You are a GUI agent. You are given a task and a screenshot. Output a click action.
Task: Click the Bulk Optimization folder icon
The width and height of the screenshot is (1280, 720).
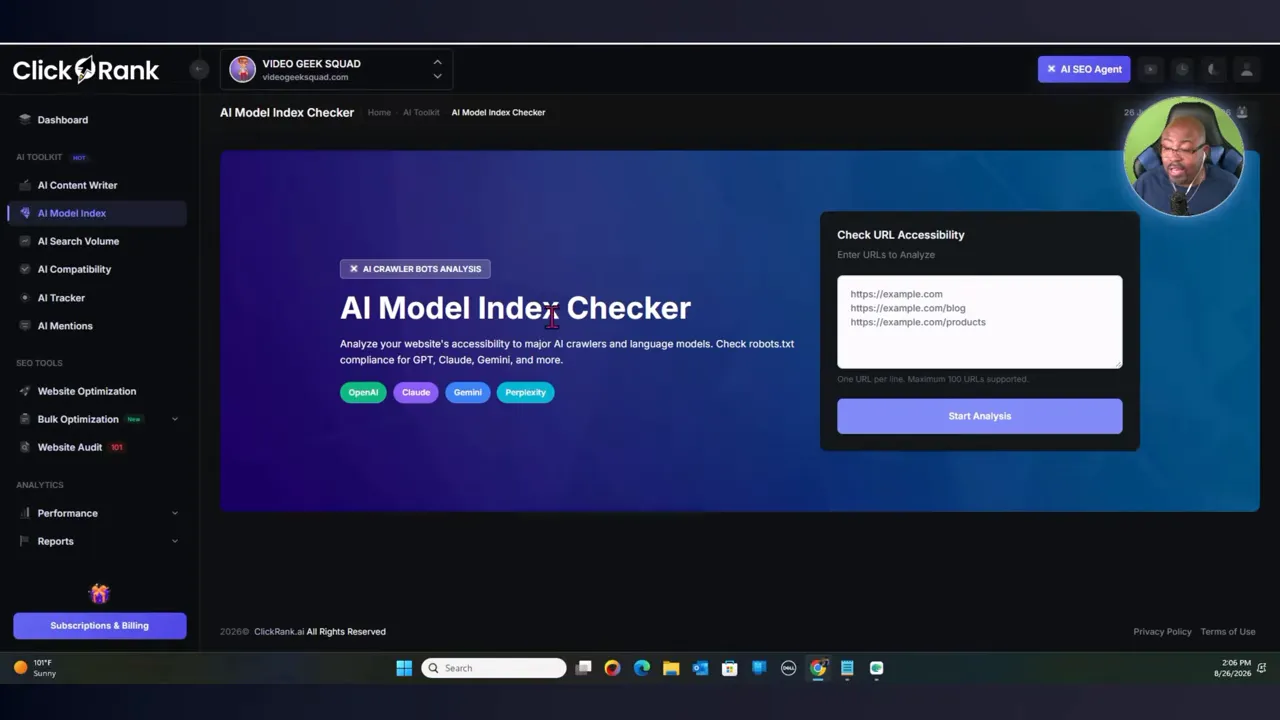tap(25, 419)
